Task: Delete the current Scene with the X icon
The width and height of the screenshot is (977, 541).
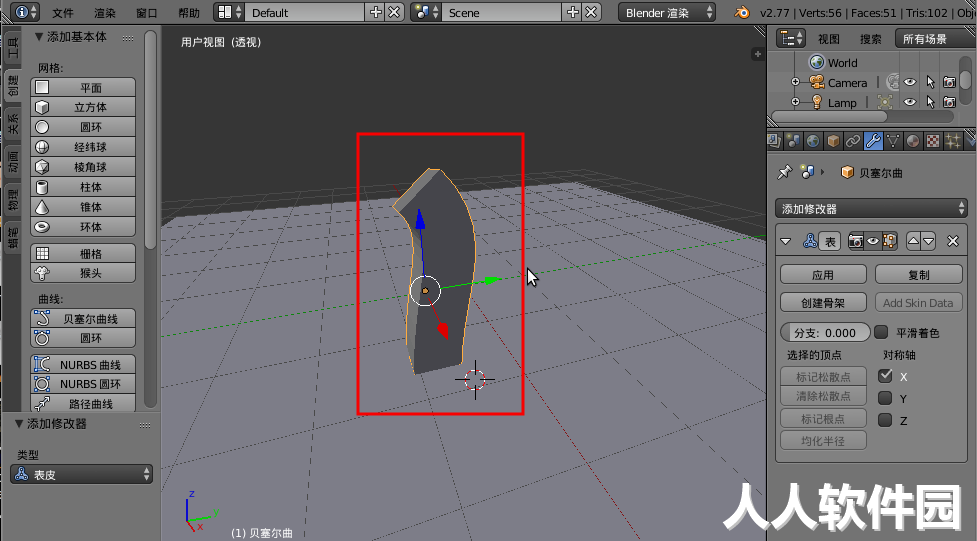Action: pos(591,12)
